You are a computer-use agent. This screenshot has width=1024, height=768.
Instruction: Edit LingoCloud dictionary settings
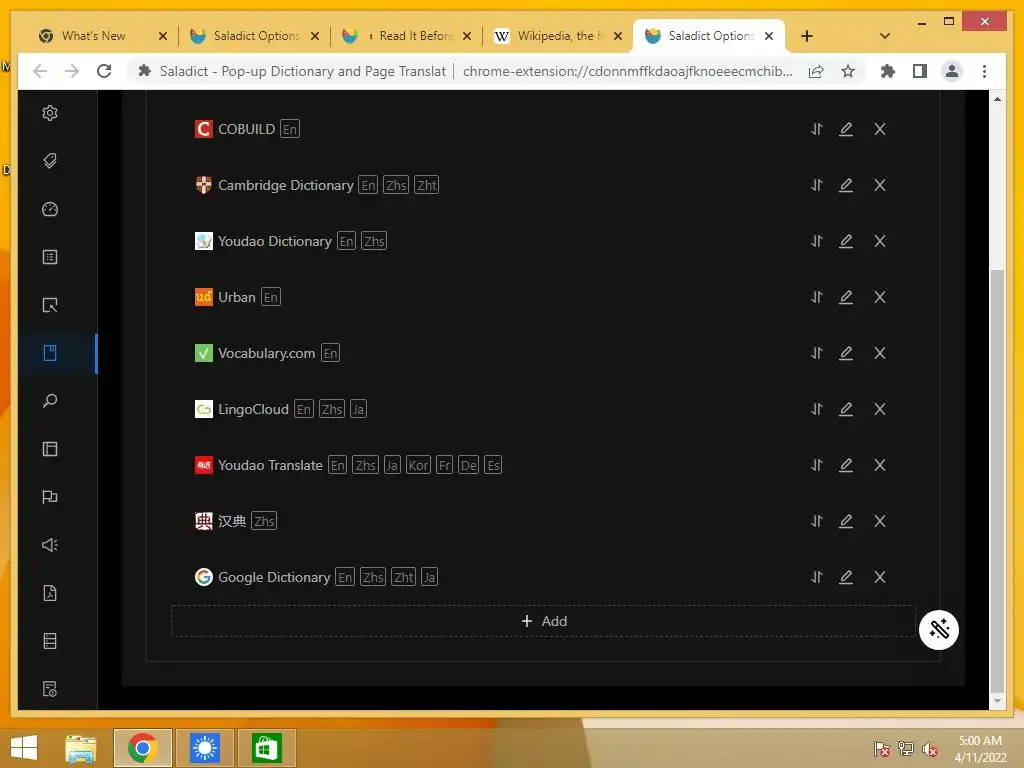846,409
